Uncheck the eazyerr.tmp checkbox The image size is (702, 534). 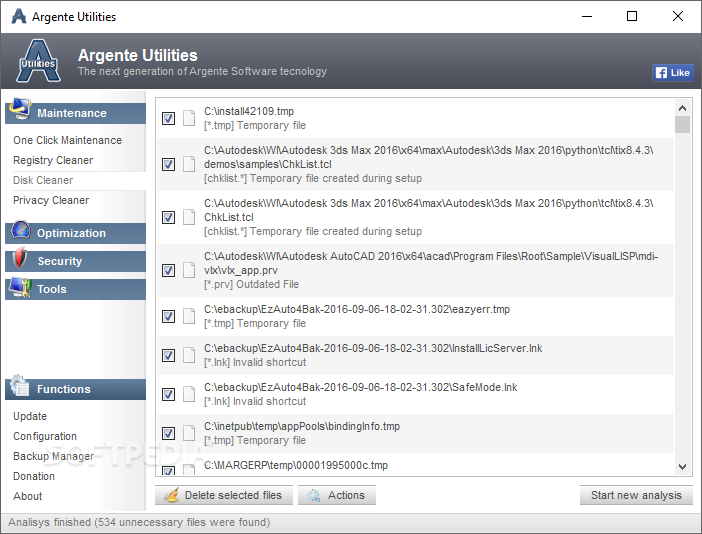(168, 316)
